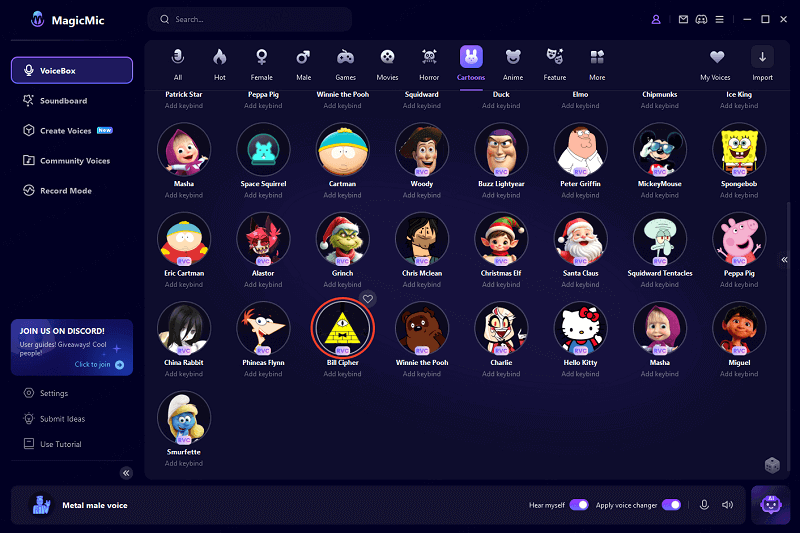Open My Voices heart icon
The image size is (800, 533).
point(717,62)
